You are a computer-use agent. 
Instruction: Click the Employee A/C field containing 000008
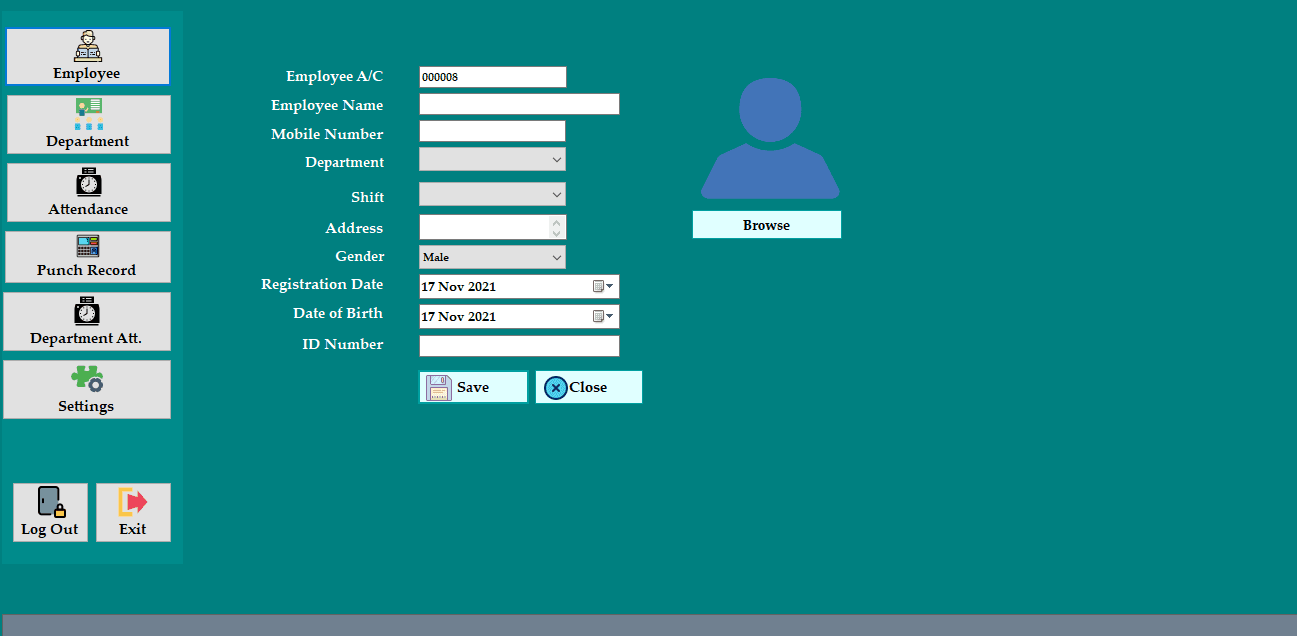click(x=493, y=77)
